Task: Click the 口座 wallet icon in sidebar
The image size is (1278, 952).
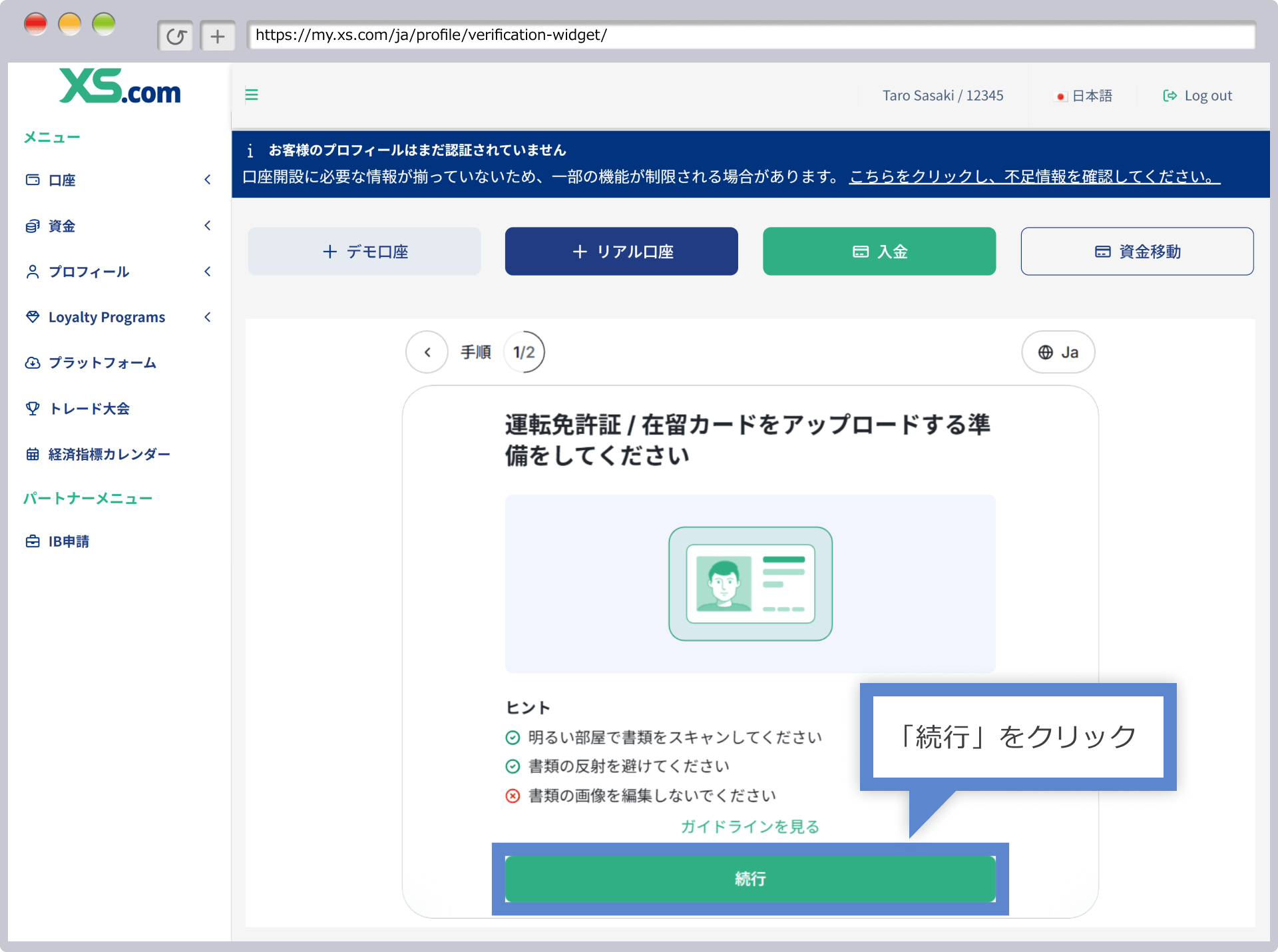Action: coord(33,180)
